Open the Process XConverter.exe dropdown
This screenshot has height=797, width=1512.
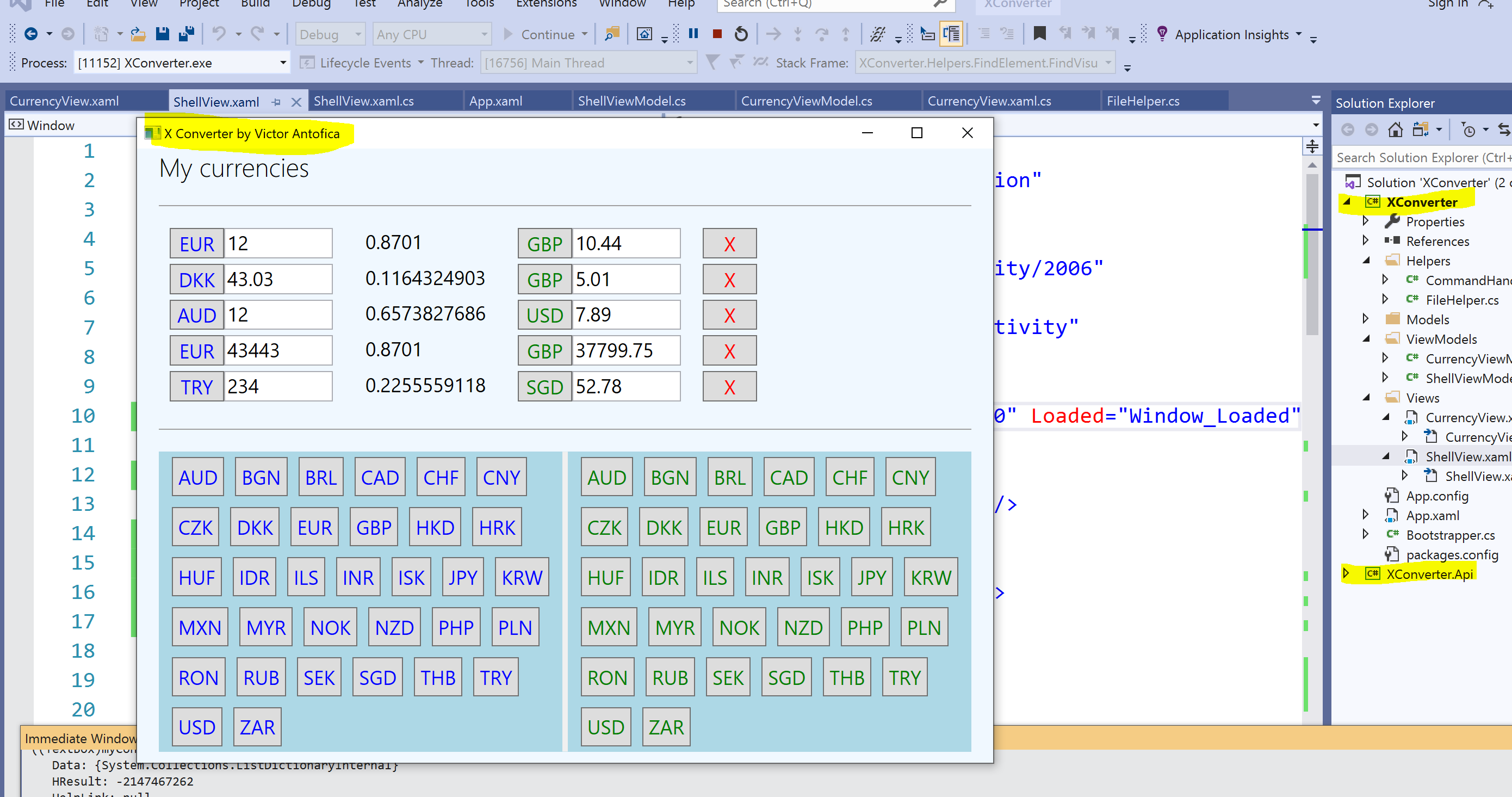click(x=283, y=62)
